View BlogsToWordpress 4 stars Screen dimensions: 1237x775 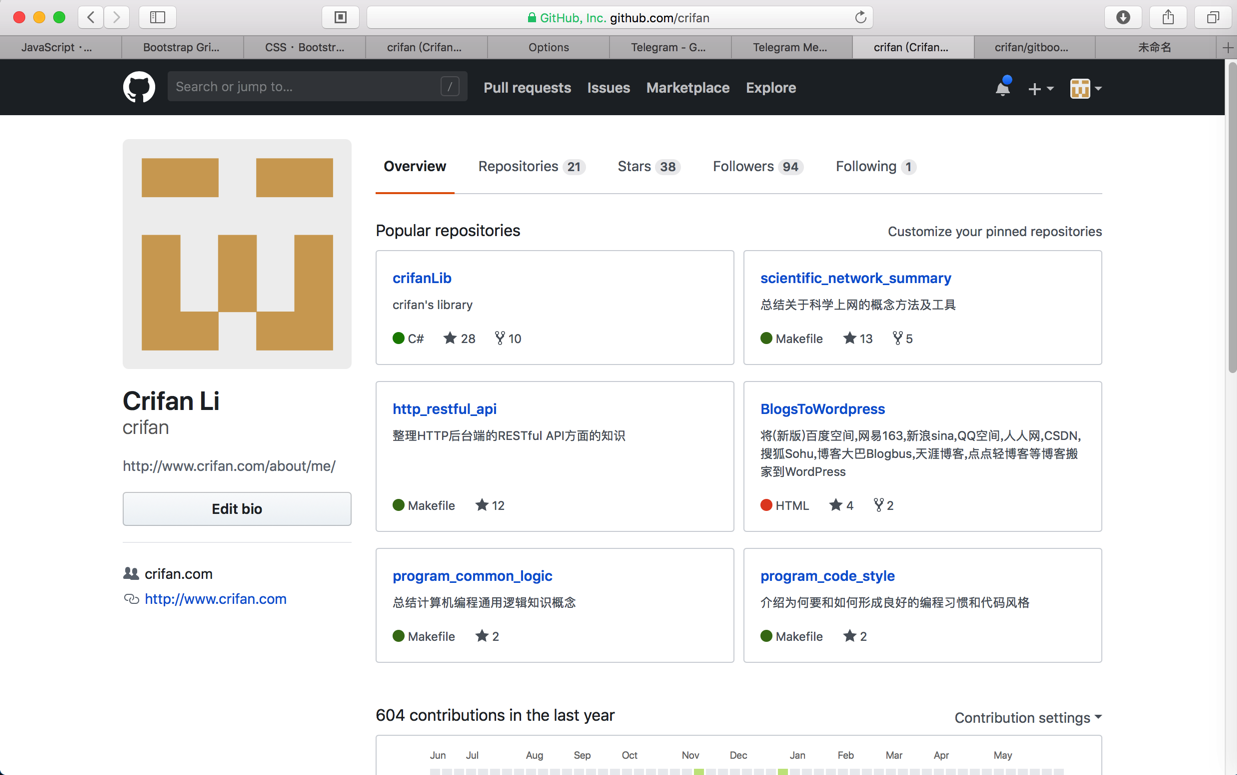pyautogui.click(x=841, y=506)
